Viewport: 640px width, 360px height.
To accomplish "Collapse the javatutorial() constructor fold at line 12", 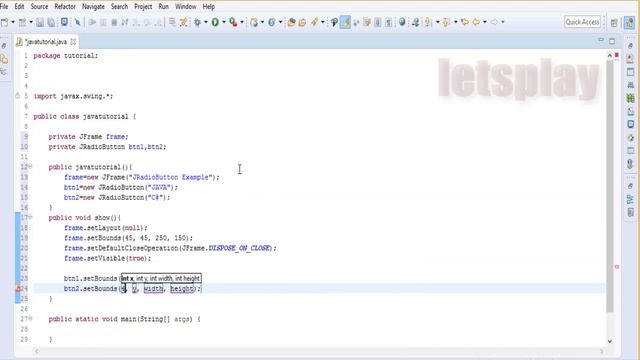I will tap(30, 167).
